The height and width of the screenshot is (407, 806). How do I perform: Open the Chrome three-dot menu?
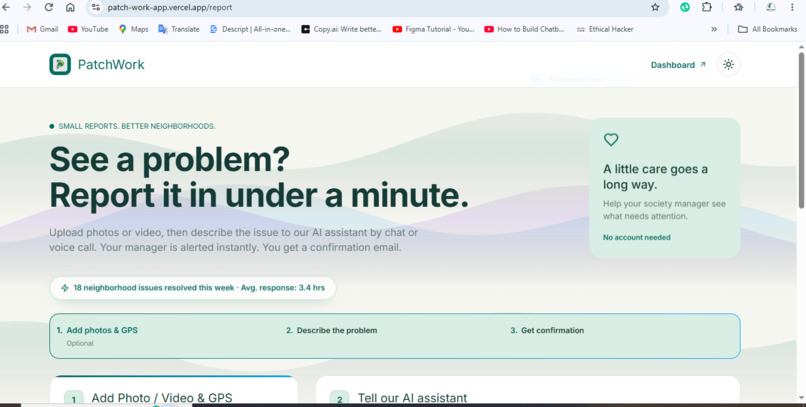792,7
